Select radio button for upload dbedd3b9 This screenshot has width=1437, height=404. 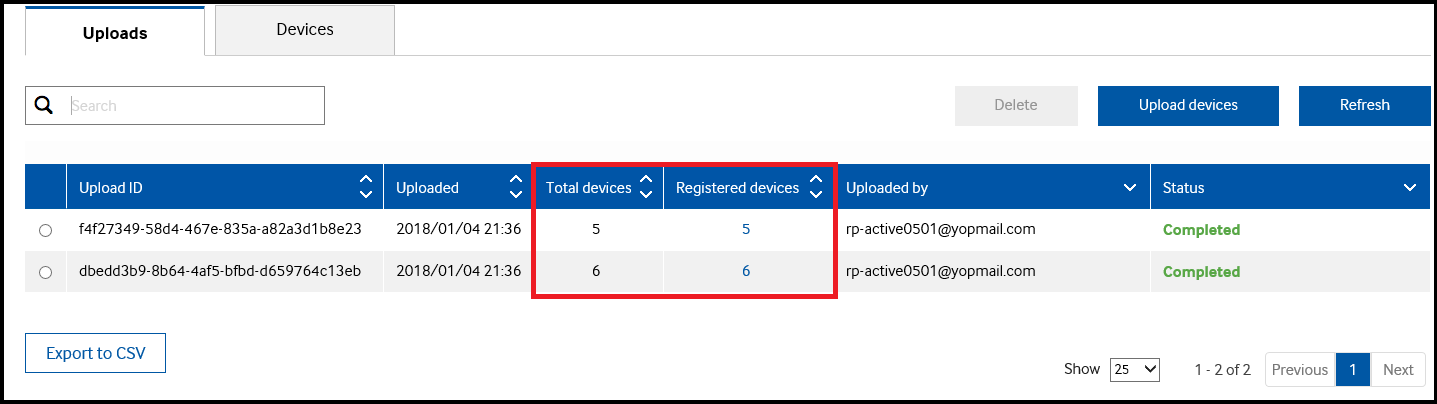pyautogui.click(x=45, y=272)
